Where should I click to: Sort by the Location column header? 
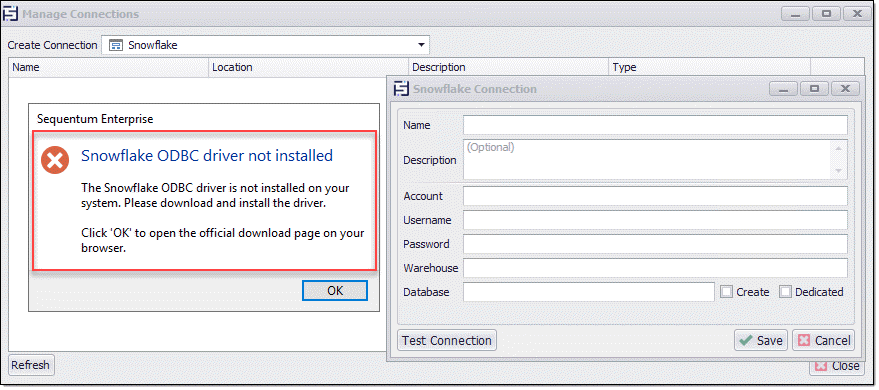309,67
